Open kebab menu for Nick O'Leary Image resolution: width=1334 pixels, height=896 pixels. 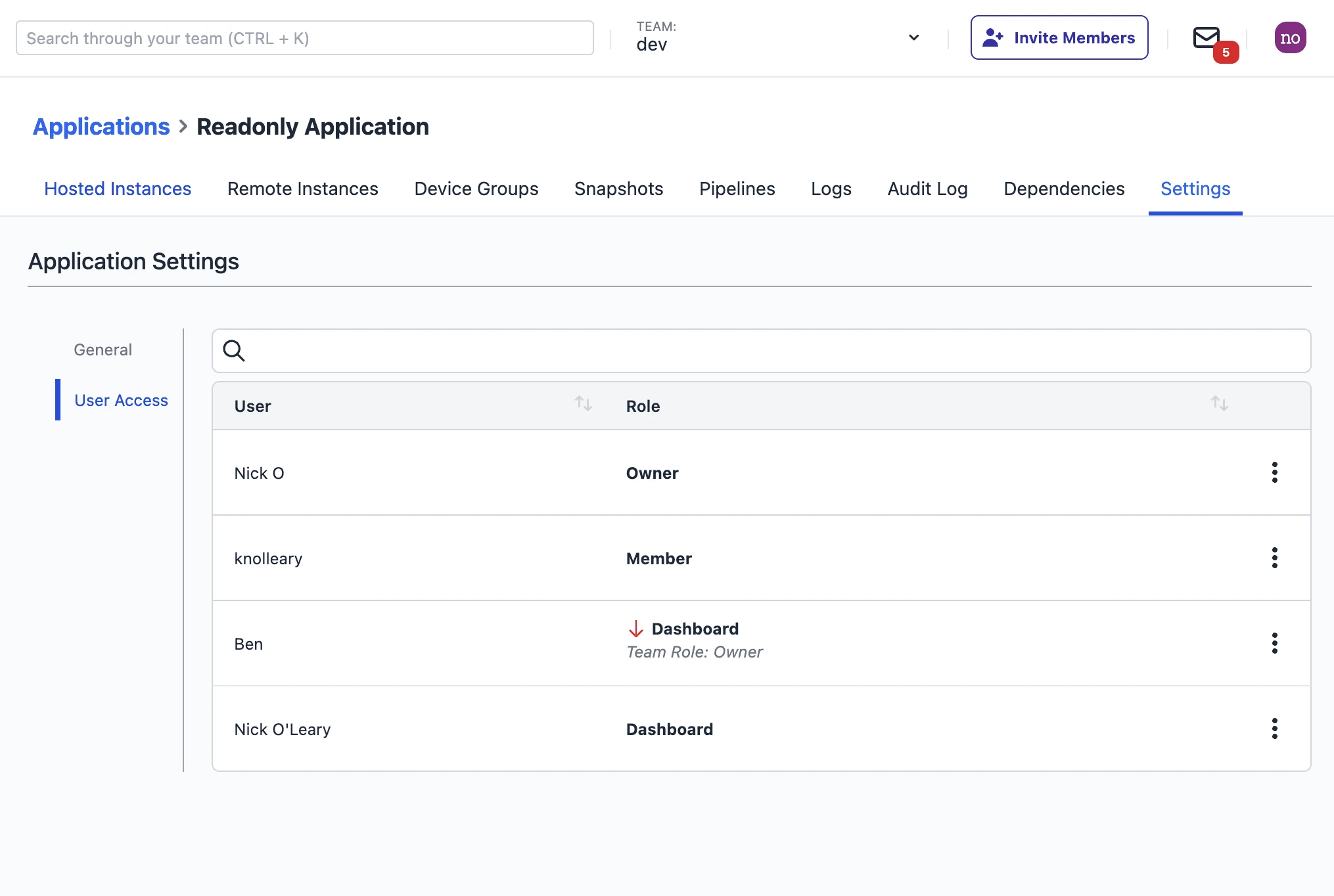[x=1274, y=728]
